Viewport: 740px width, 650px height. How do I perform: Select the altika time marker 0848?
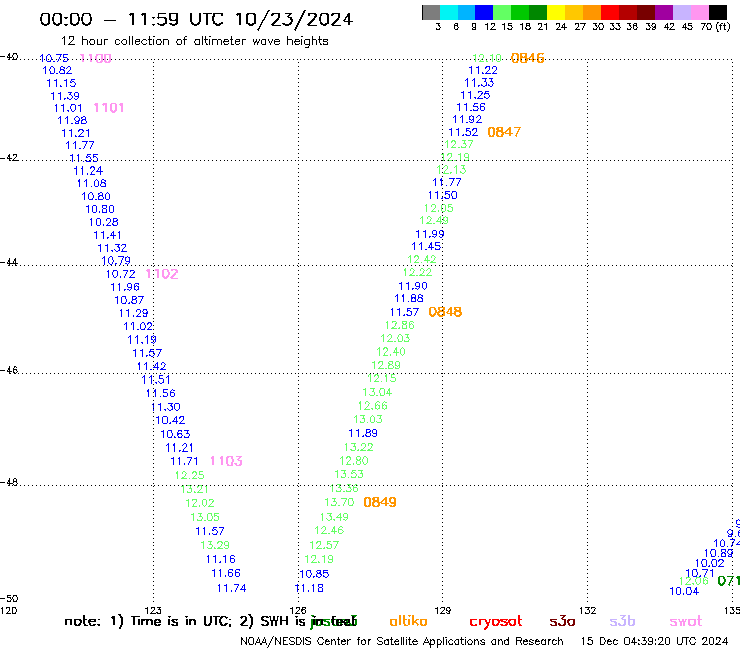pyautogui.click(x=445, y=312)
